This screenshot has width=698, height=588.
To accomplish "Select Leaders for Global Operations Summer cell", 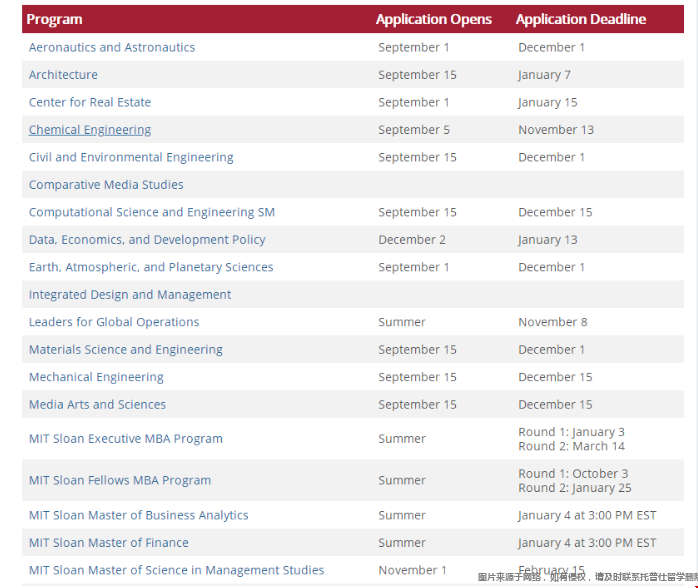I will tap(402, 322).
